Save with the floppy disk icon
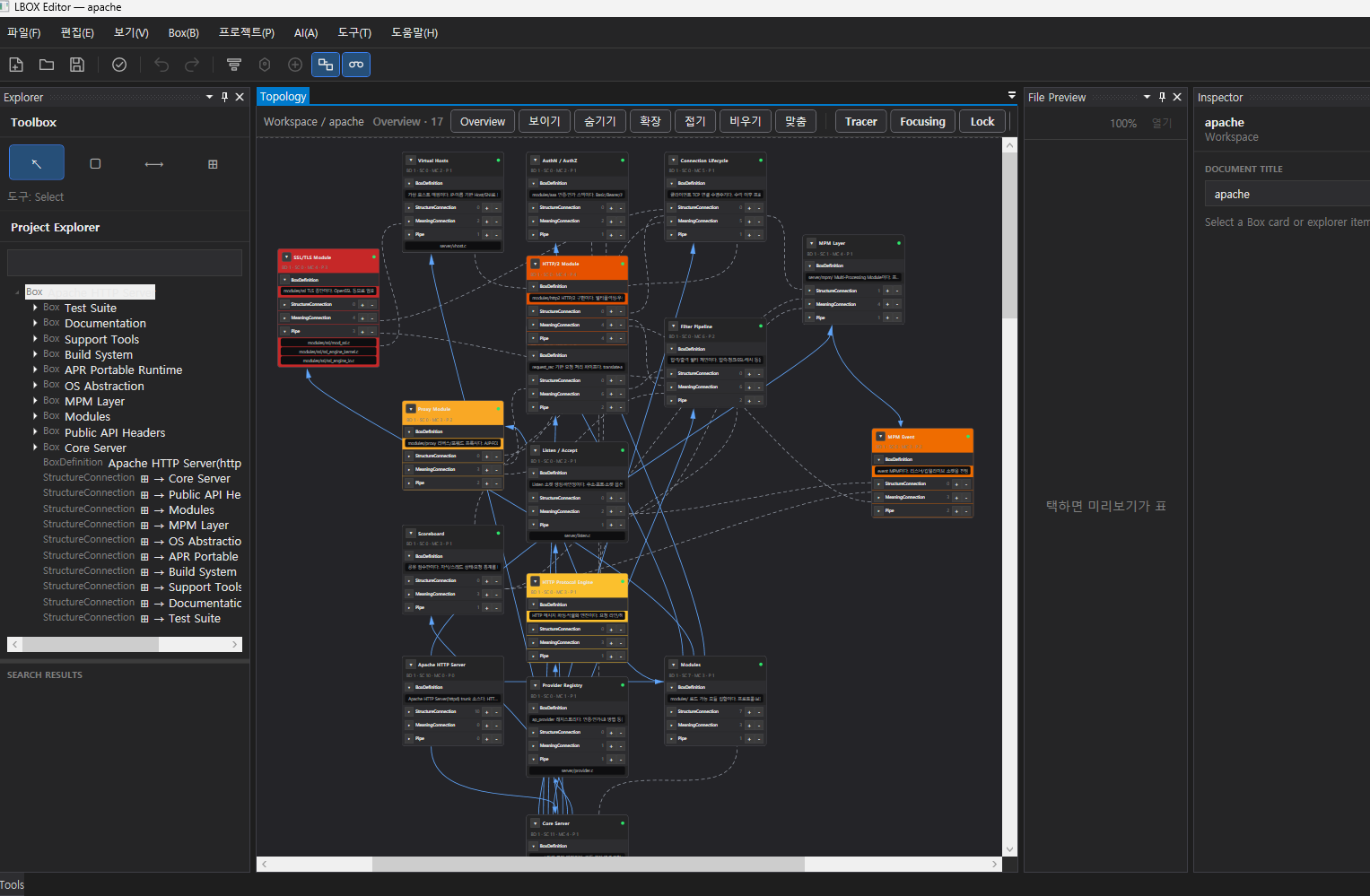 pyautogui.click(x=77, y=65)
